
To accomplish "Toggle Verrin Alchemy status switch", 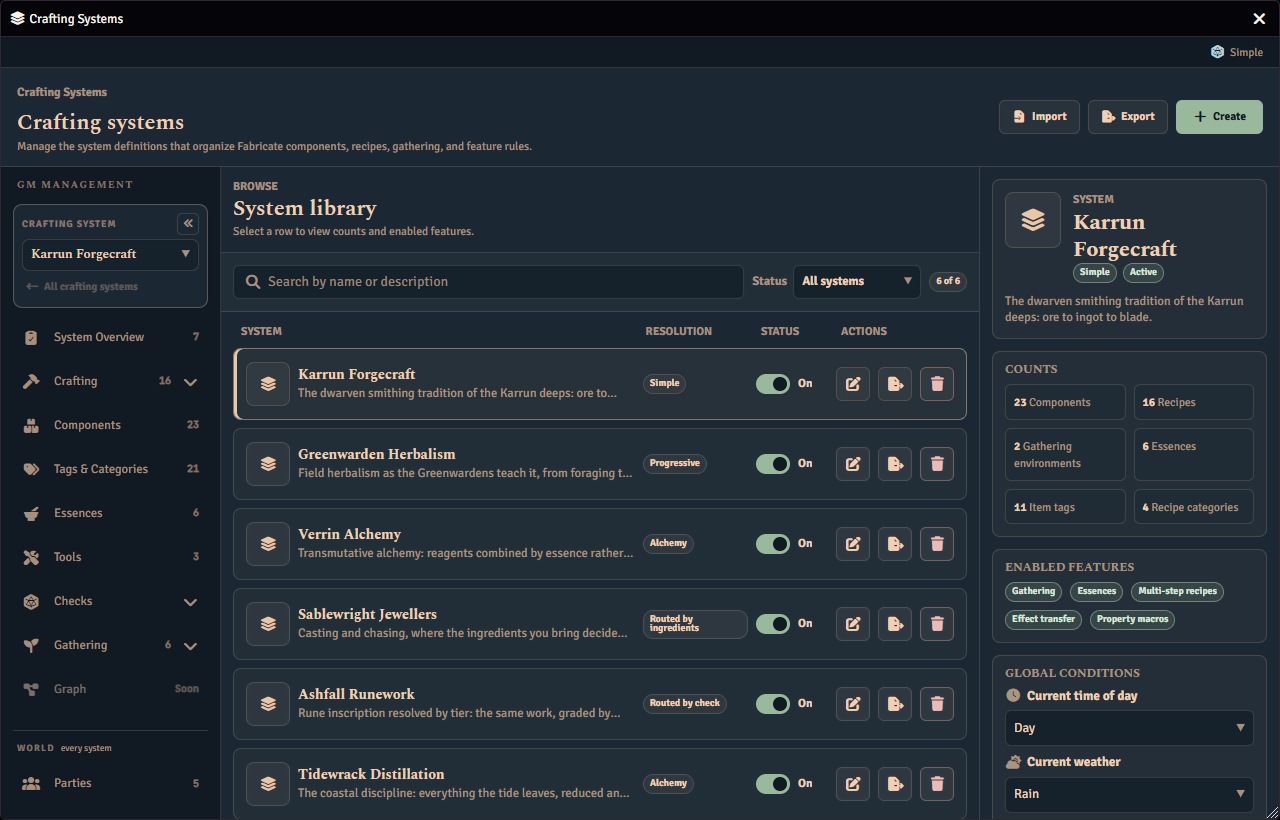I will pos(773,544).
